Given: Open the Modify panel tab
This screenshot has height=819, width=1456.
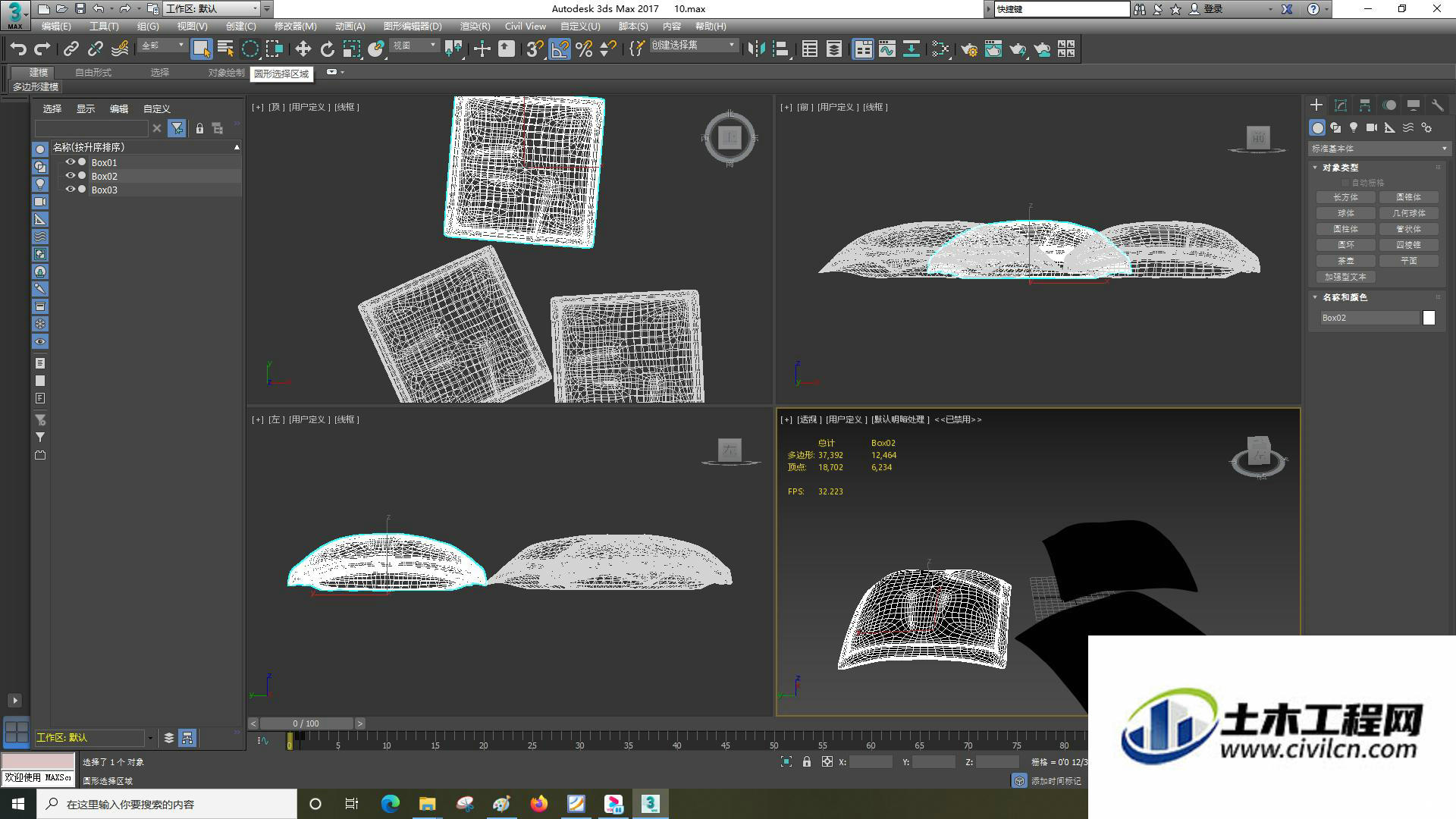Looking at the screenshot, I should pyautogui.click(x=1341, y=105).
